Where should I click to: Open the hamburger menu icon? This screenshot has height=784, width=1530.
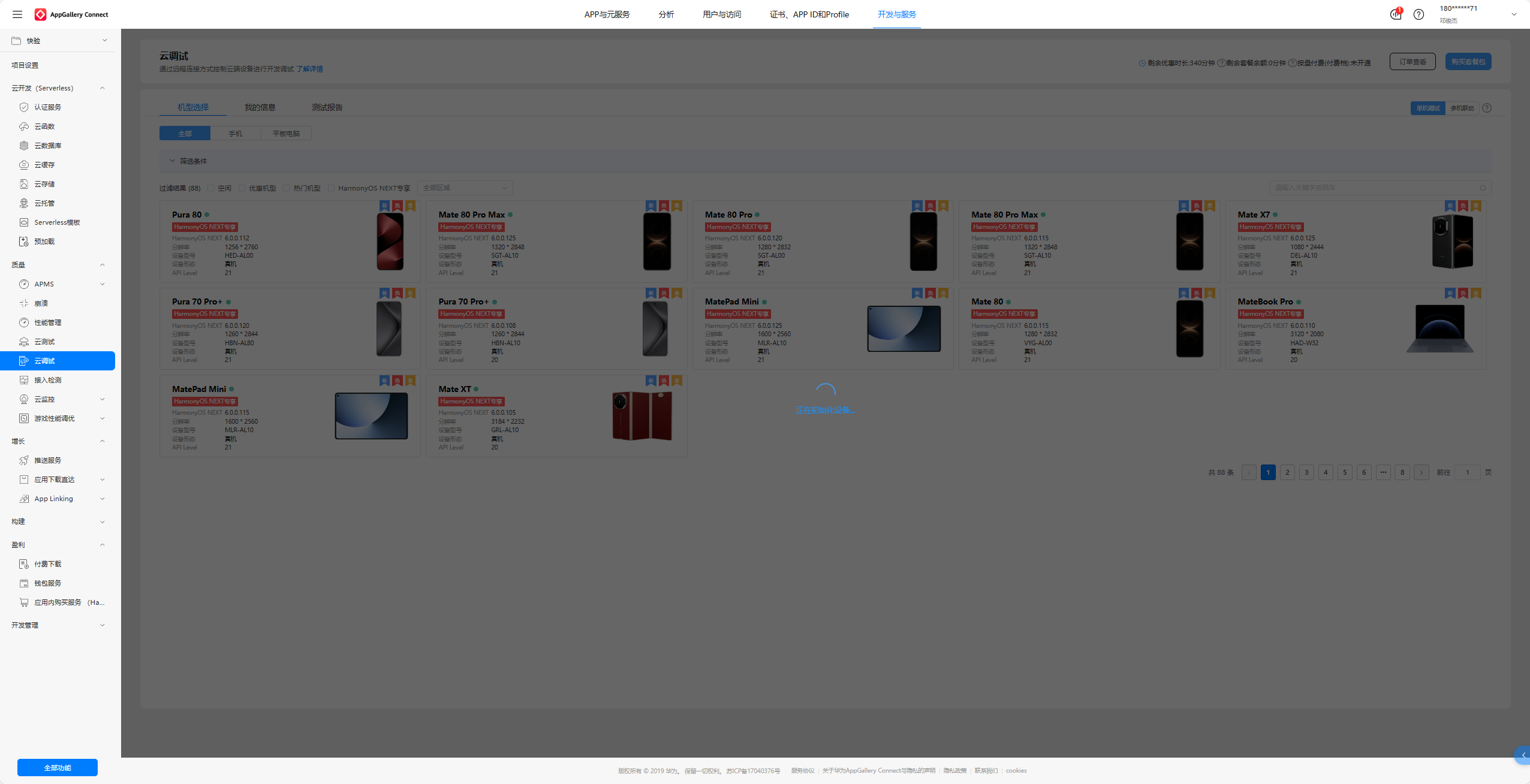click(17, 14)
